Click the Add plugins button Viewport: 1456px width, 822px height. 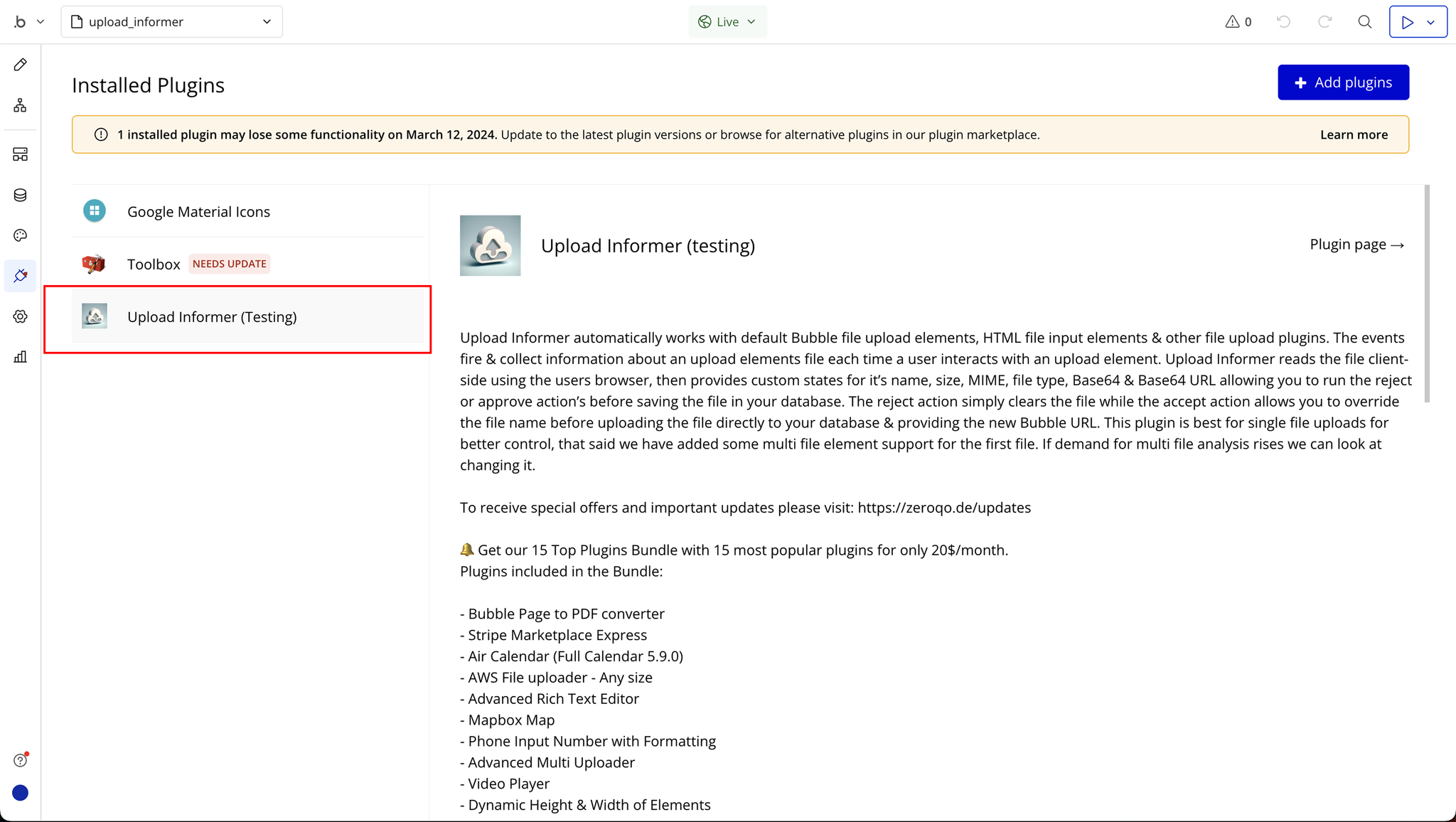[1343, 82]
